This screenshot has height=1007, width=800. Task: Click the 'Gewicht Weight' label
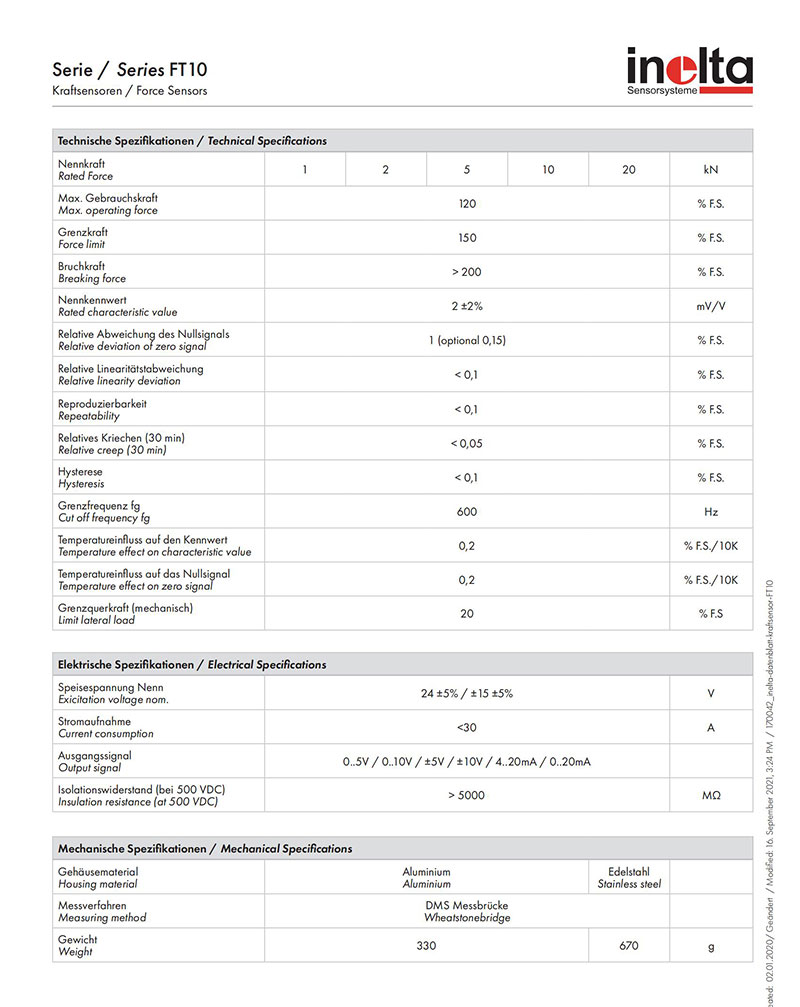point(77,945)
